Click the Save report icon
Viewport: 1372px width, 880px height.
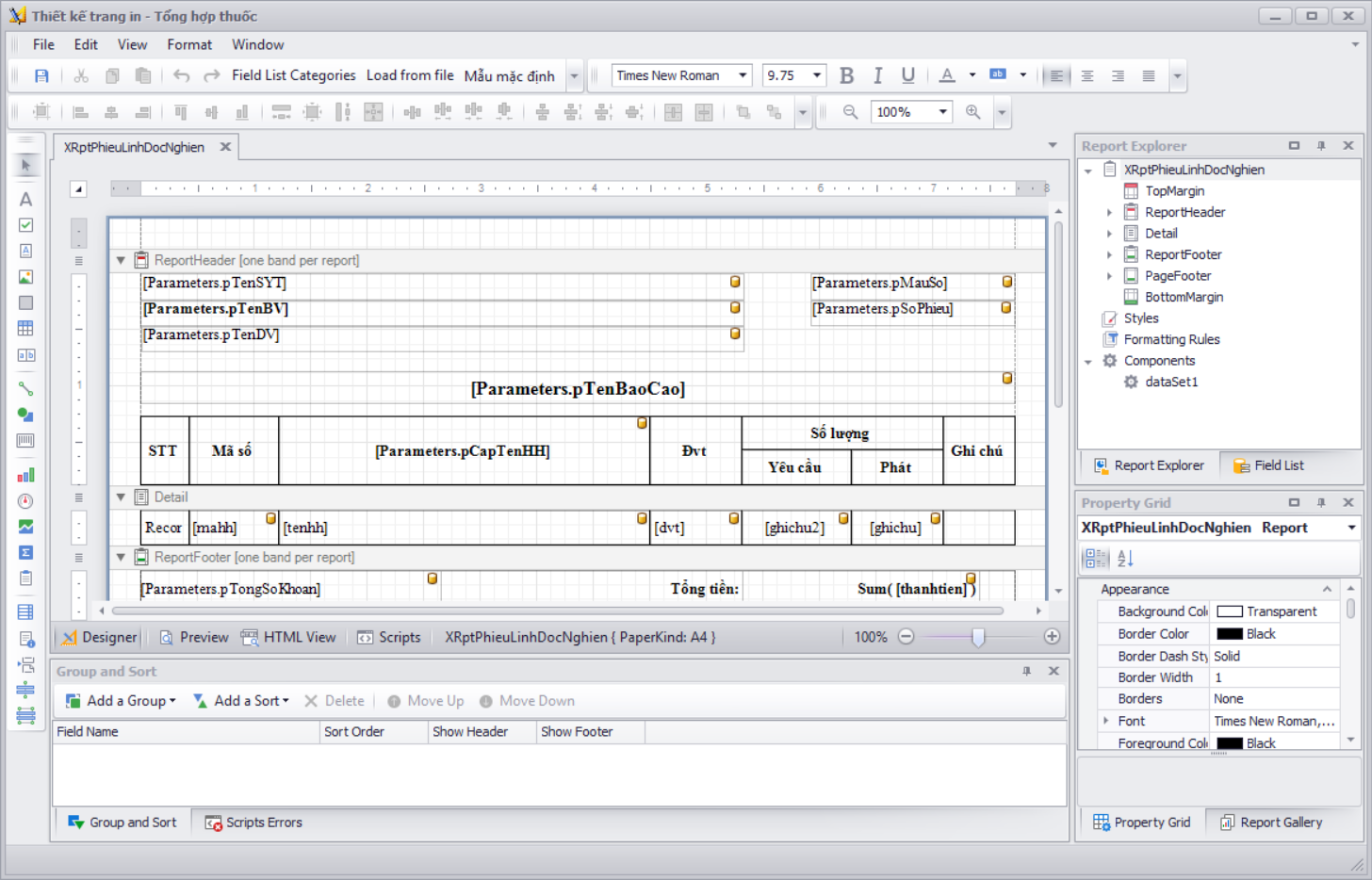click(41, 75)
